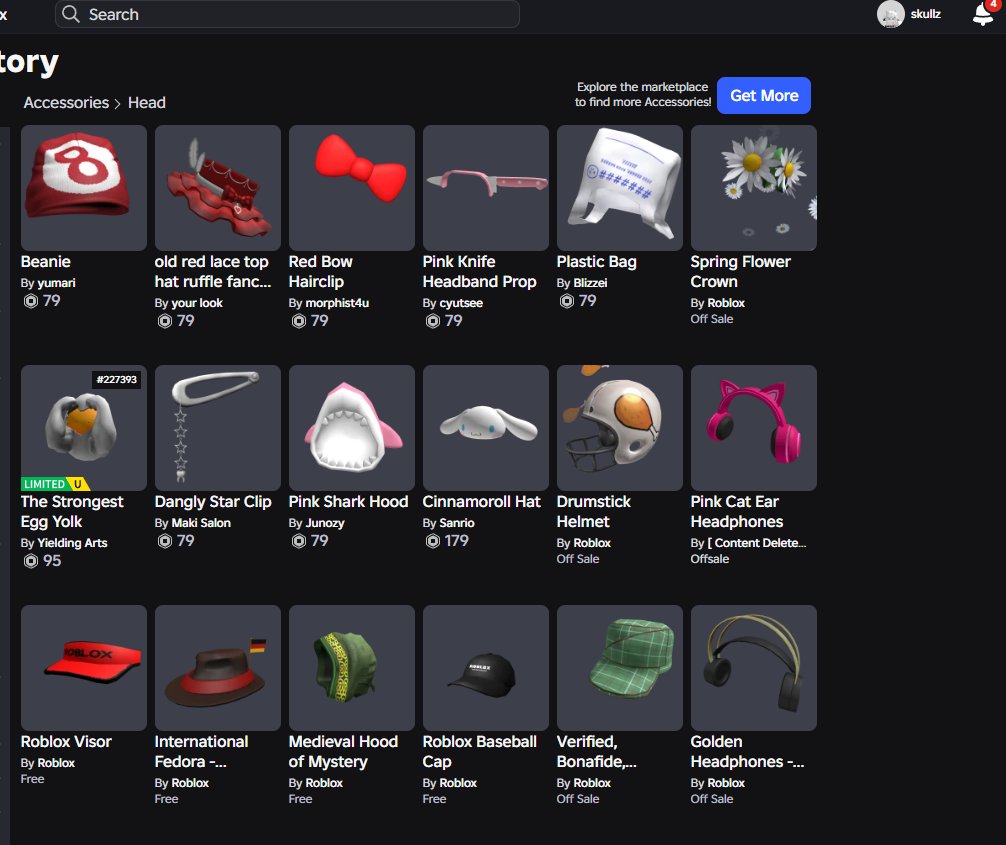Open the Plastic Bag item image
1006x845 pixels.
(x=620, y=188)
